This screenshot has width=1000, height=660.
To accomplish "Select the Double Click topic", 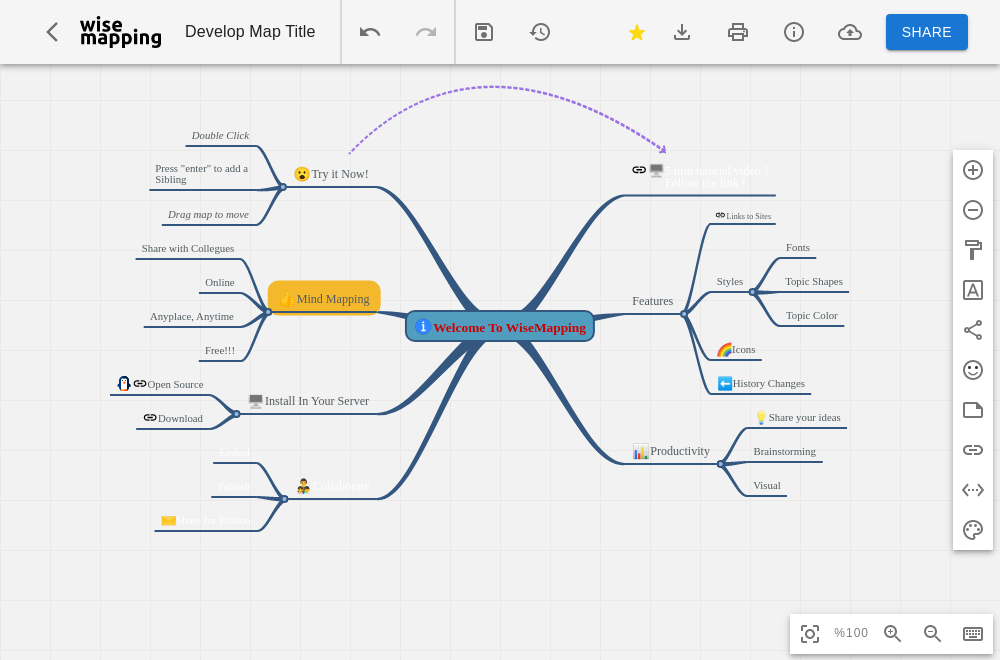I will [x=221, y=135].
